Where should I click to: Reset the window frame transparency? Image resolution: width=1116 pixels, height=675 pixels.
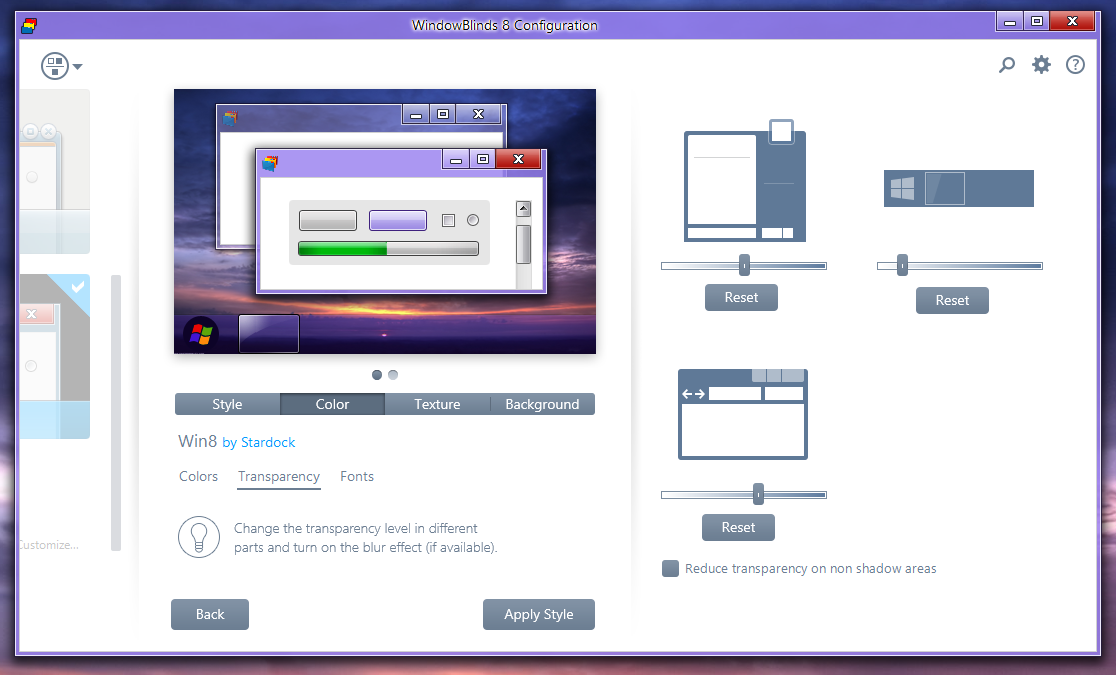pyautogui.click(x=738, y=528)
